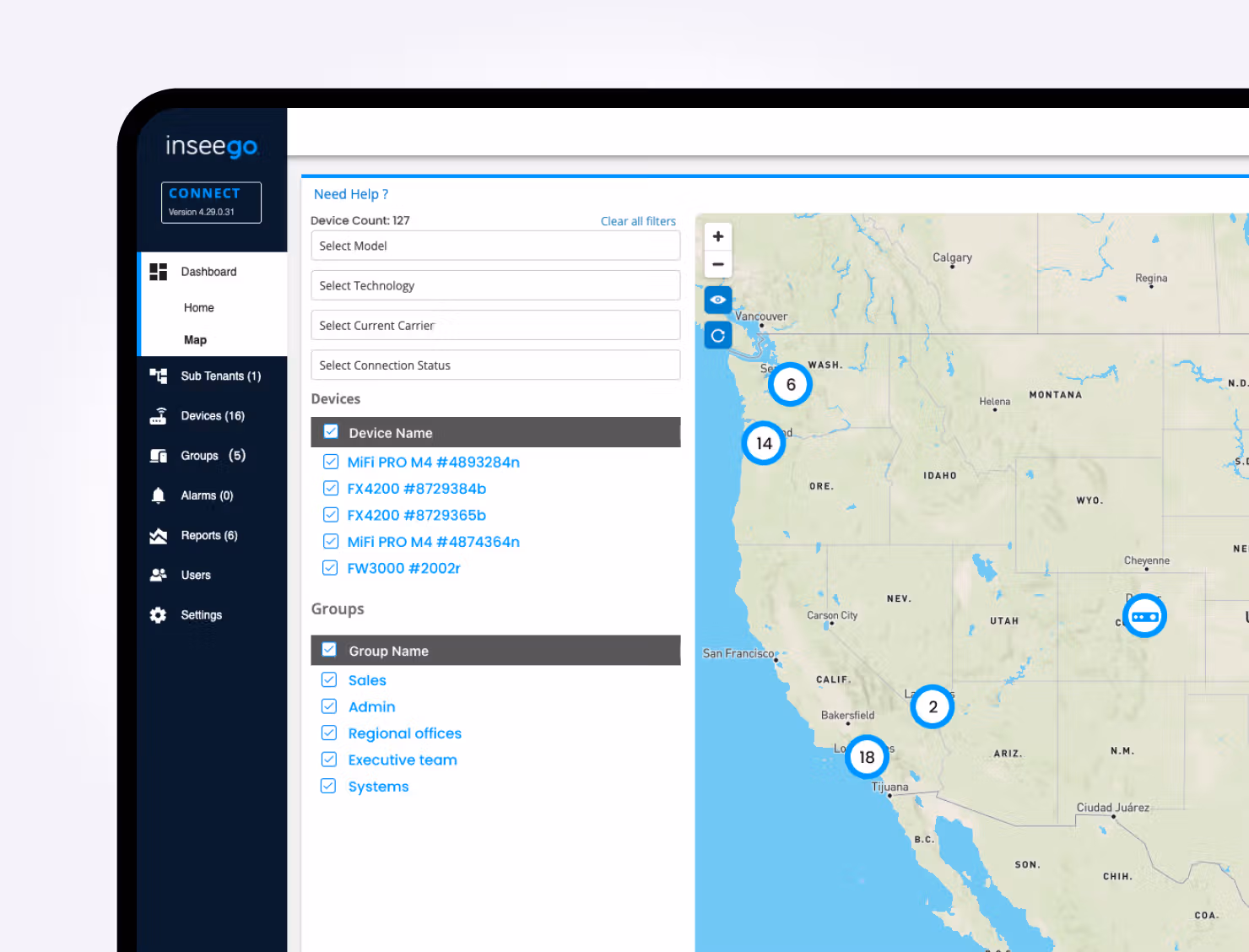The width and height of the screenshot is (1249, 952).
Task: Zoom out on the map
Action: pyautogui.click(x=718, y=264)
